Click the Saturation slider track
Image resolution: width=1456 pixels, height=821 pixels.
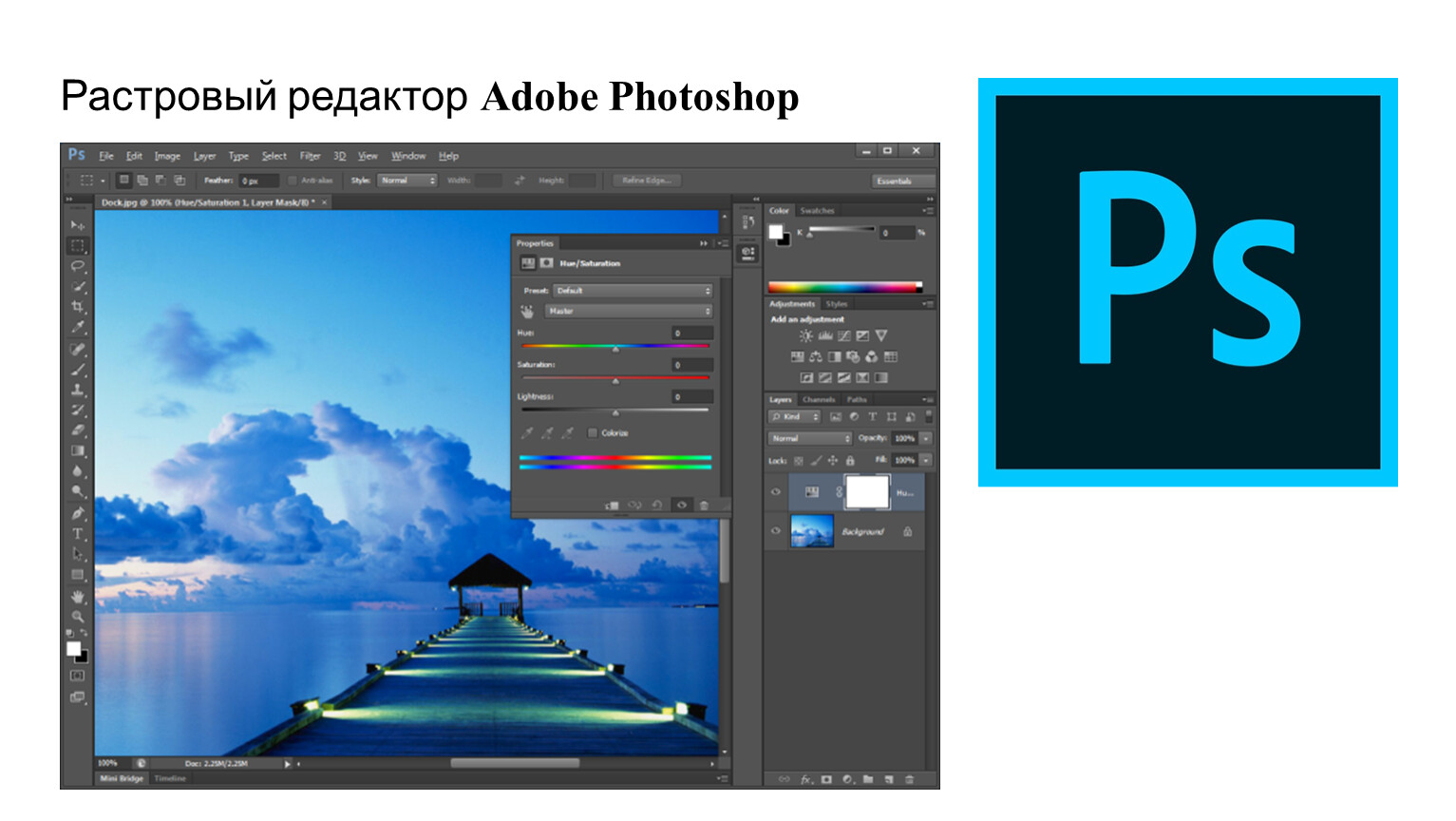click(x=615, y=377)
